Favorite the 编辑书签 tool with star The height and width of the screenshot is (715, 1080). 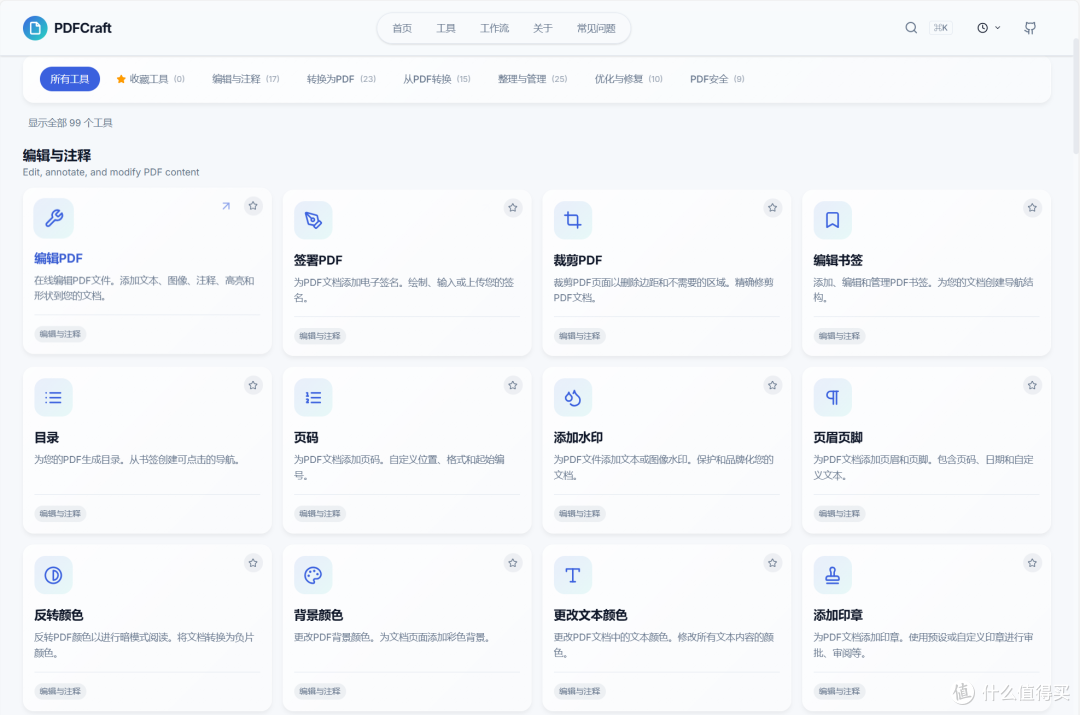coord(1032,208)
